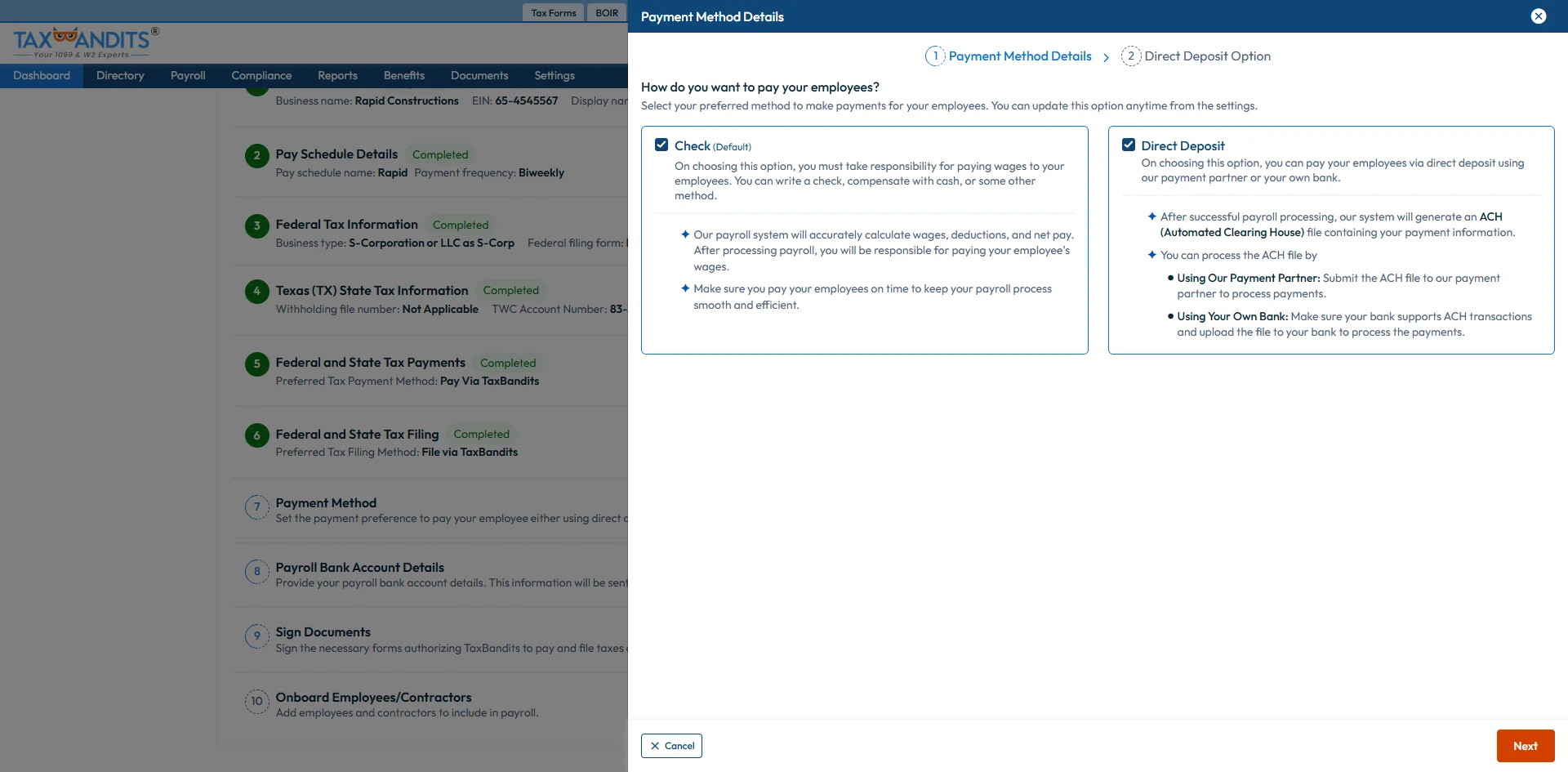The height and width of the screenshot is (772, 1568).
Task: Click step 4 circle icon for Texas State Tax
Action: (x=257, y=291)
